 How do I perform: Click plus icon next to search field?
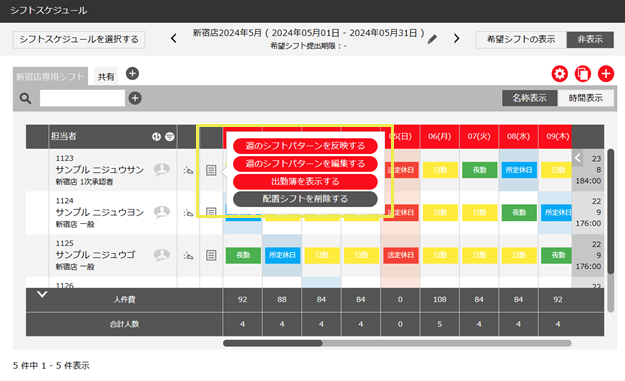pos(135,98)
